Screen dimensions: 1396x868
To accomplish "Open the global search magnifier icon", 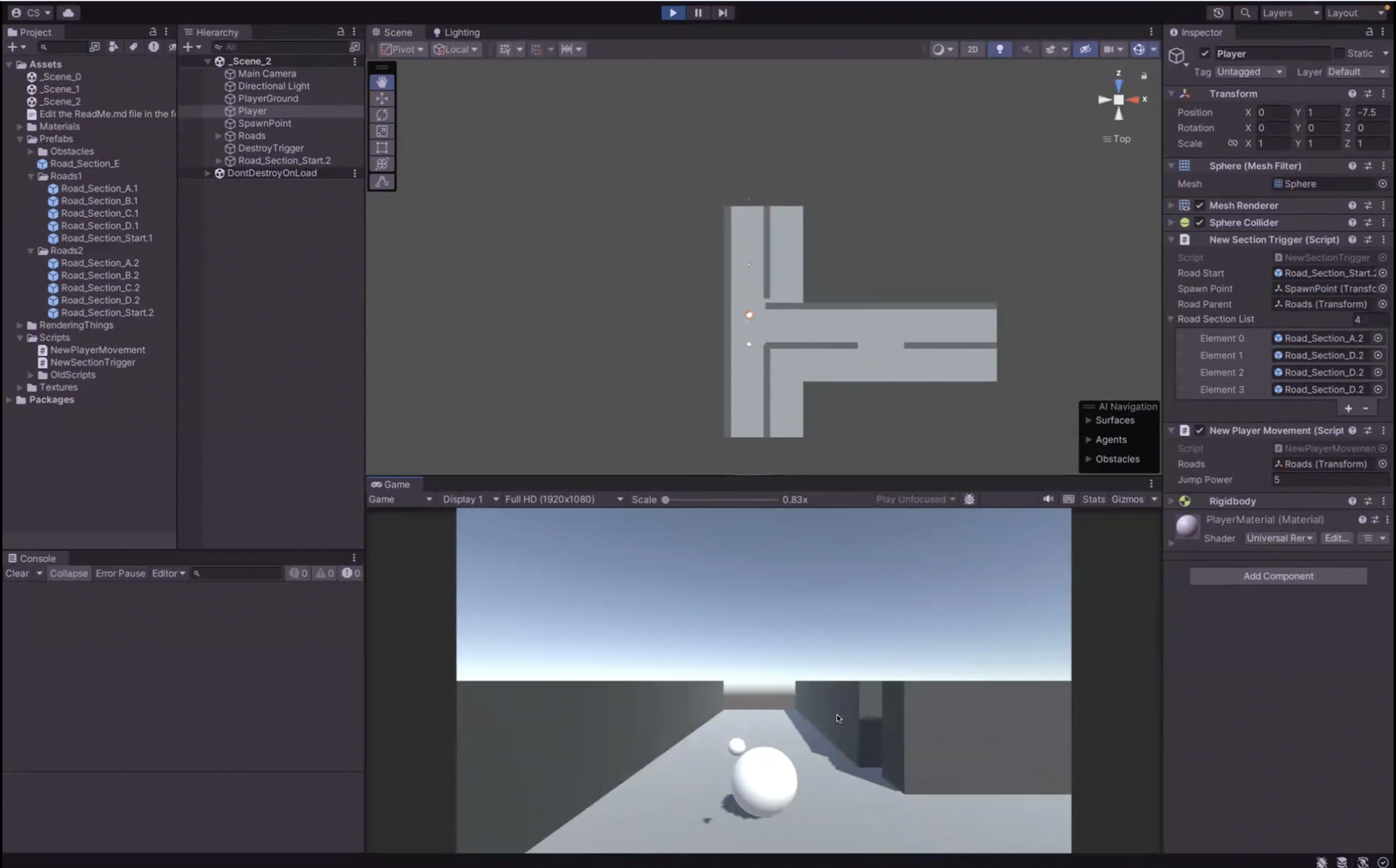I will pos(1245,13).
